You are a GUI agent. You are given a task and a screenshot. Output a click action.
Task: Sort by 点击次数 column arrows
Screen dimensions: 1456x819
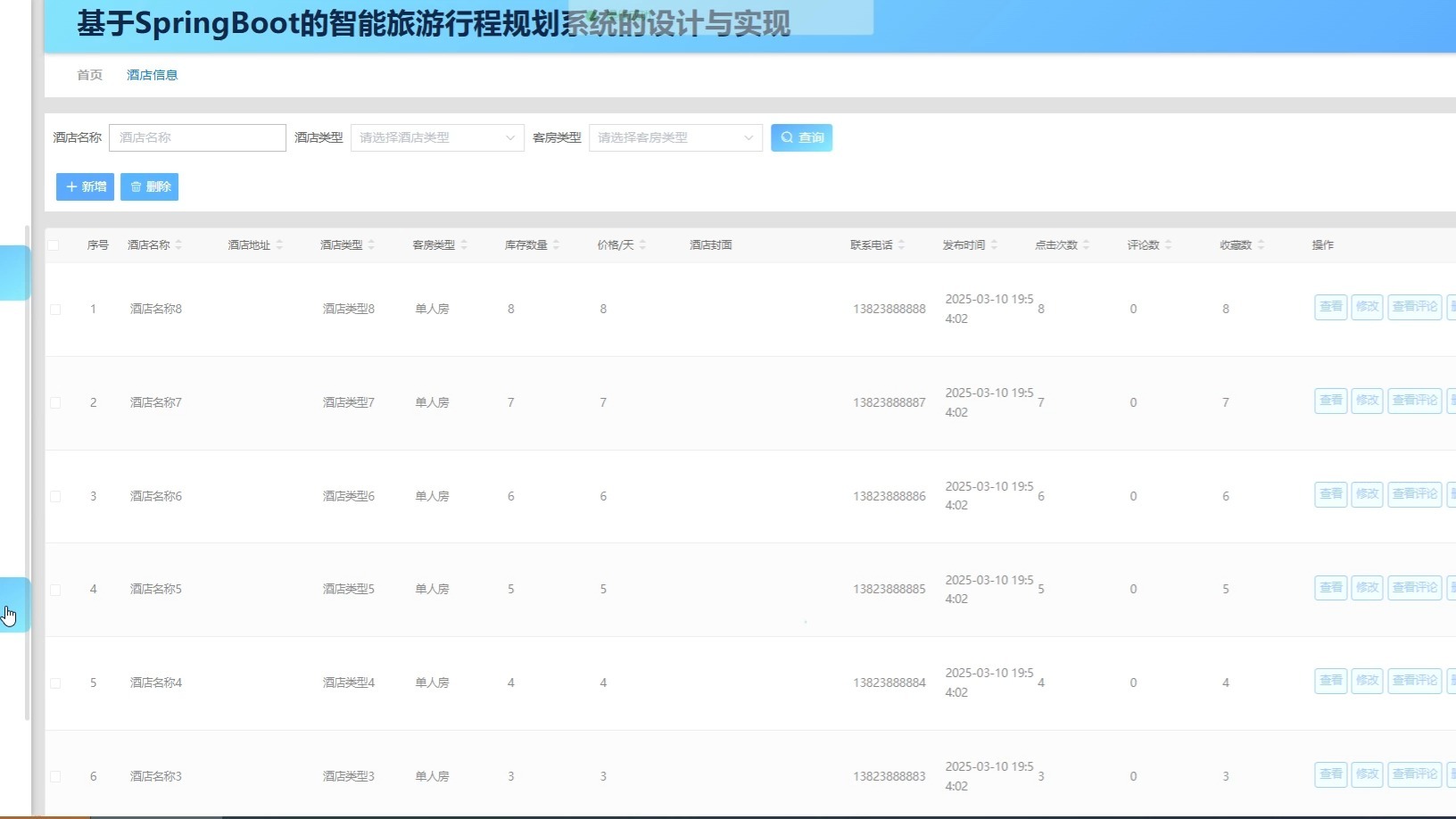click(x=1086, y=244)
